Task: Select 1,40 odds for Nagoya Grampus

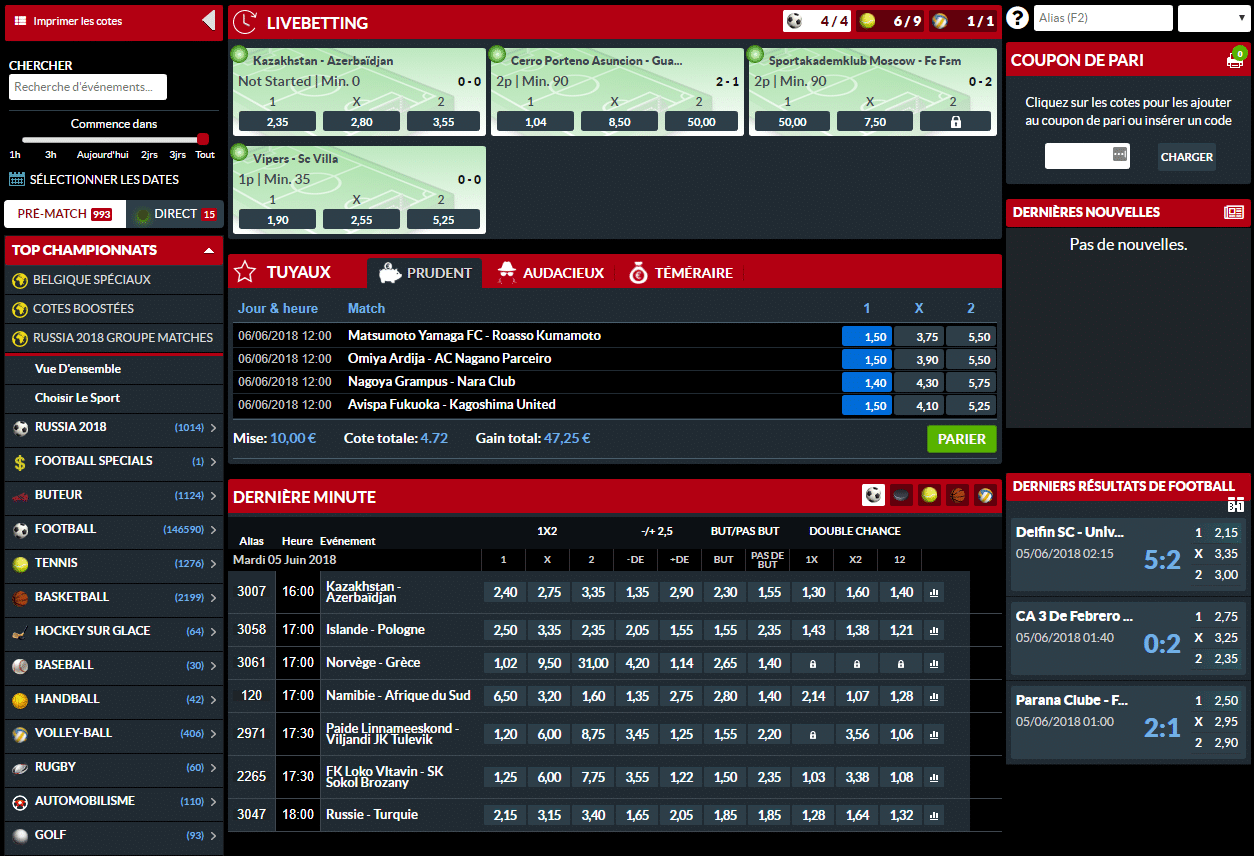Action: coord(866,383)
